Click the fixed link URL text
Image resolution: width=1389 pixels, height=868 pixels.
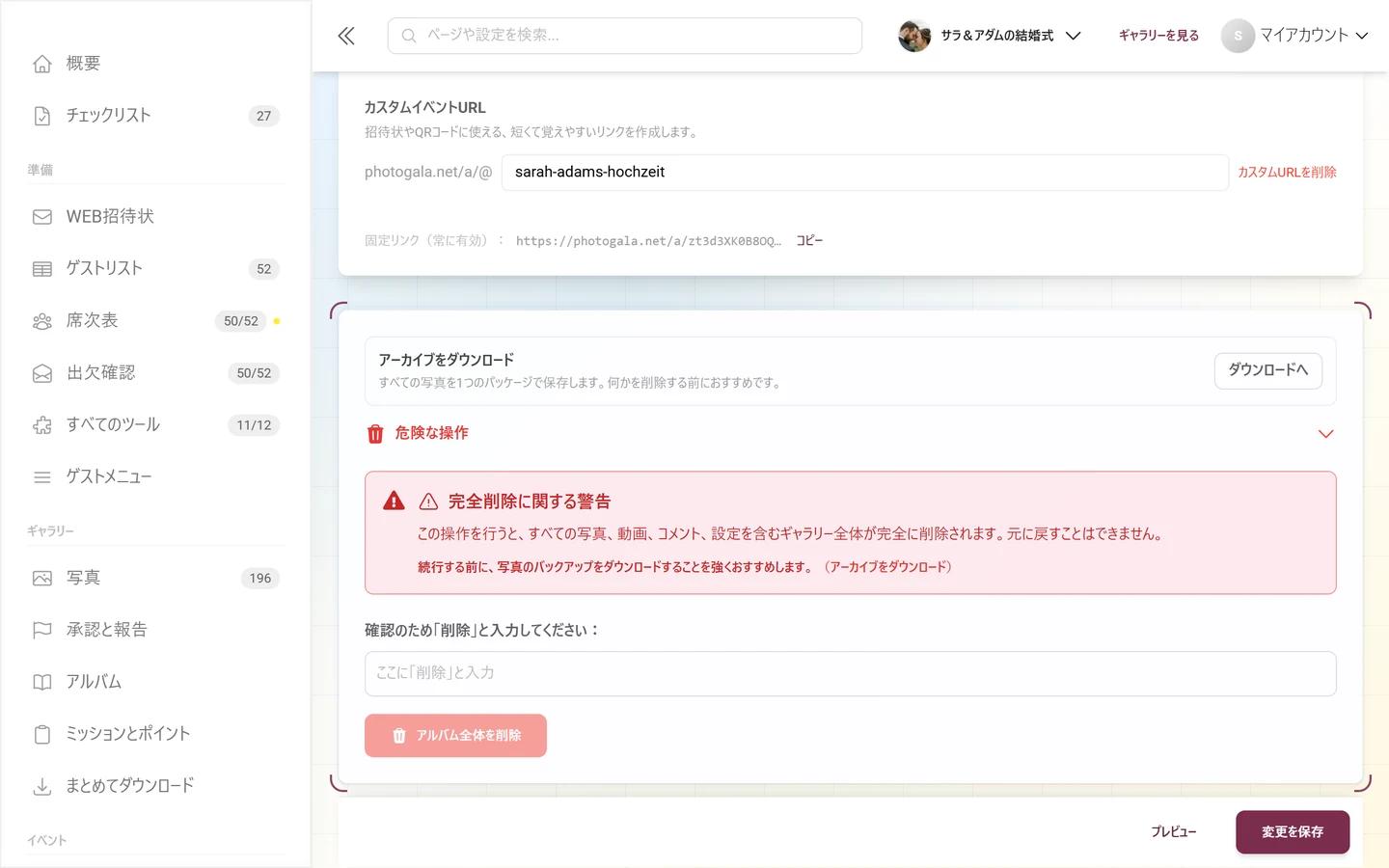click(648, 241)
